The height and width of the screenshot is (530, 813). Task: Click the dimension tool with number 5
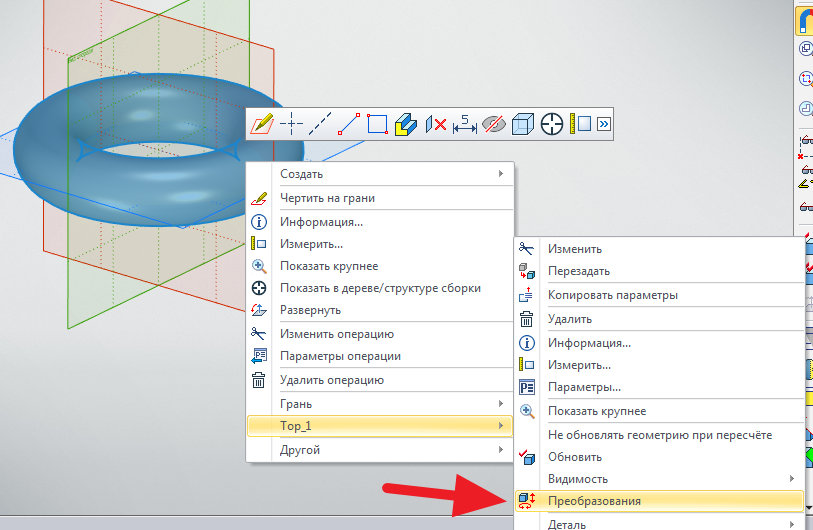pos(464,124)
